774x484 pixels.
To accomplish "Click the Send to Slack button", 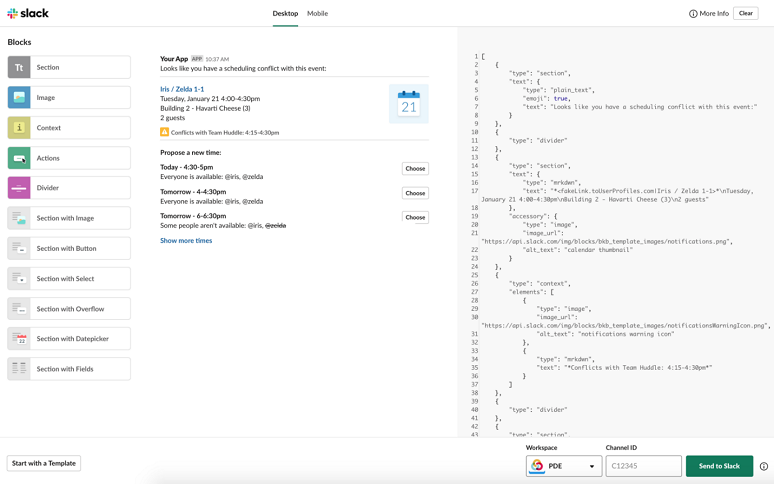I will point(719,466).
